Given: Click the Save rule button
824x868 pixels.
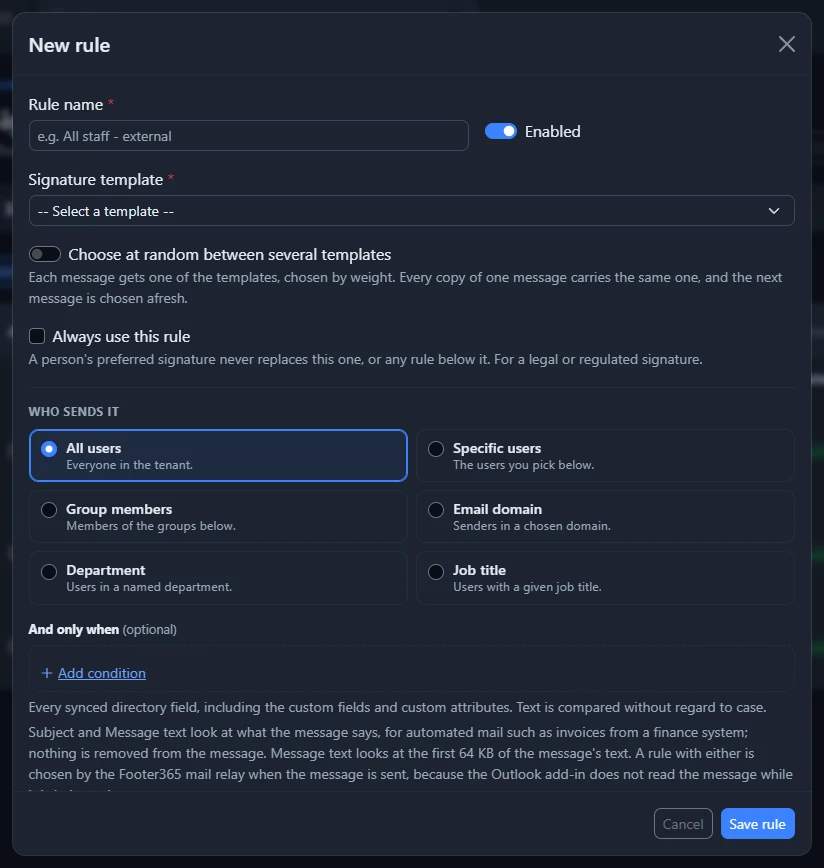Looking at the screenshot, I should (758, 824).
